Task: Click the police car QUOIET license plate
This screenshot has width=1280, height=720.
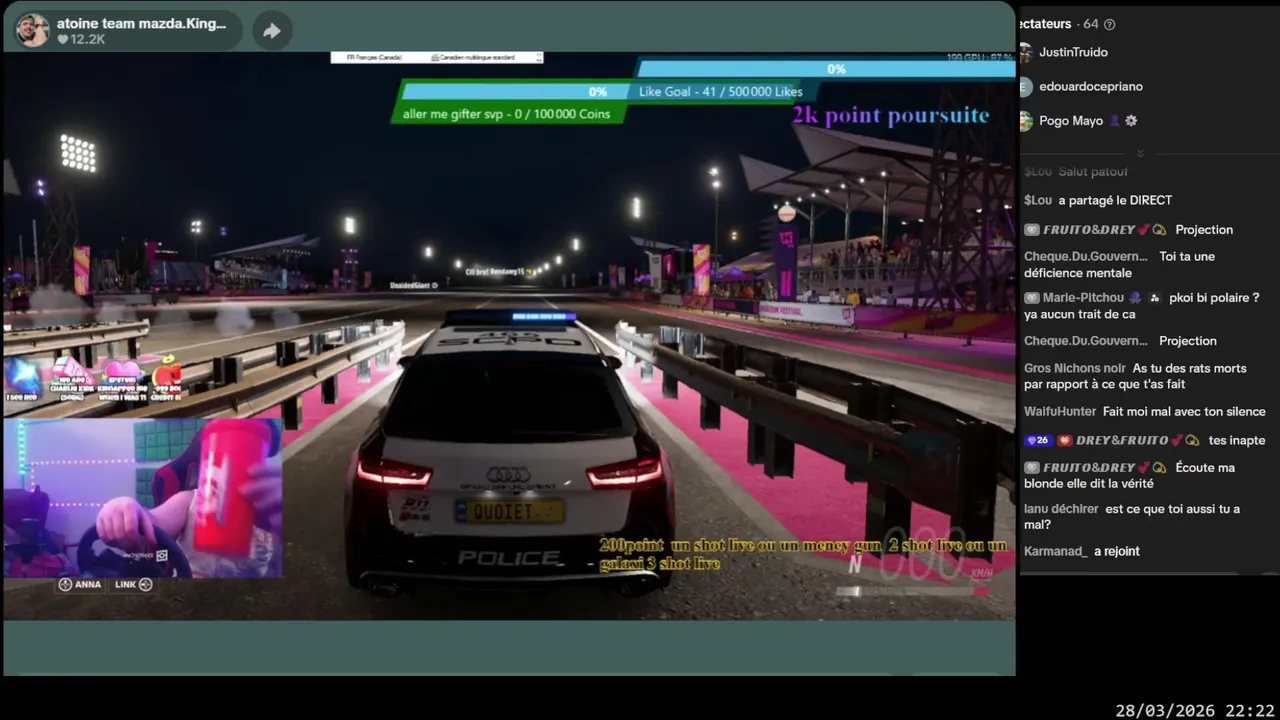Action: point(509,512)
